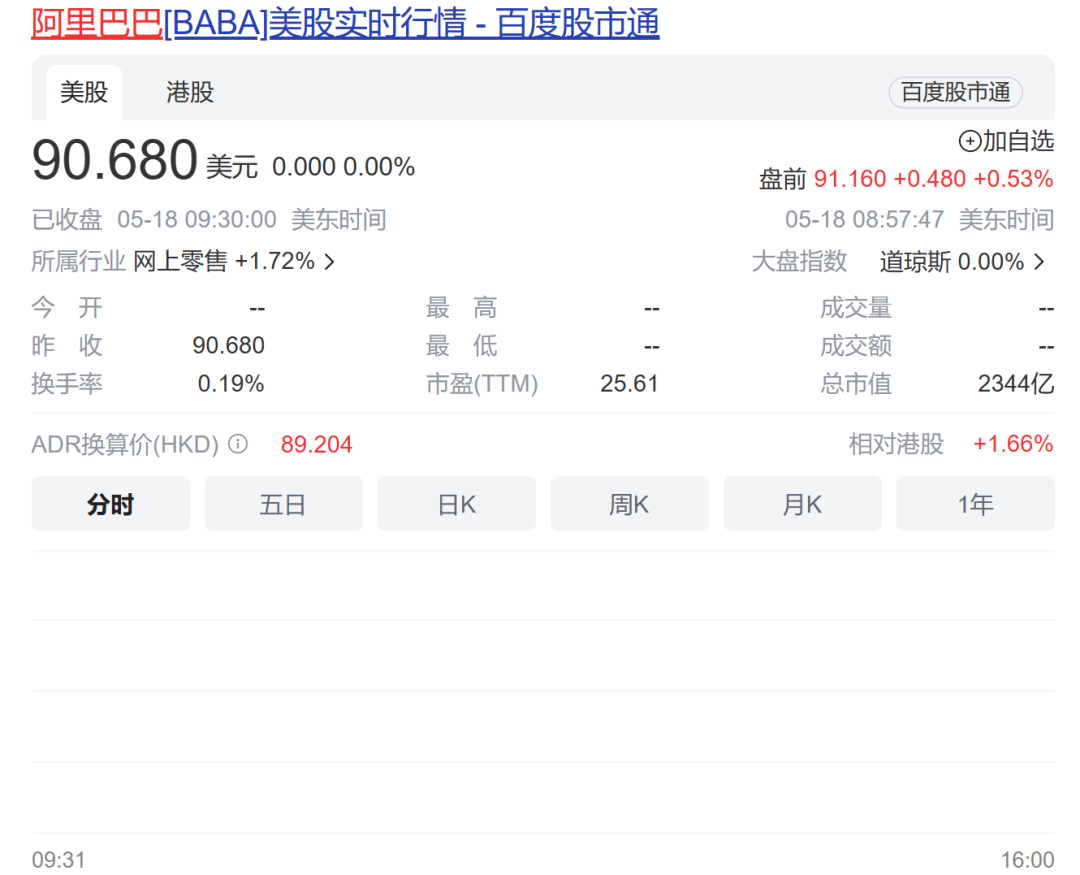This screenshot has width=1080, height=875.
Task: Click the 总市值 value 2344亿
Action: (x=1016, y=383)
